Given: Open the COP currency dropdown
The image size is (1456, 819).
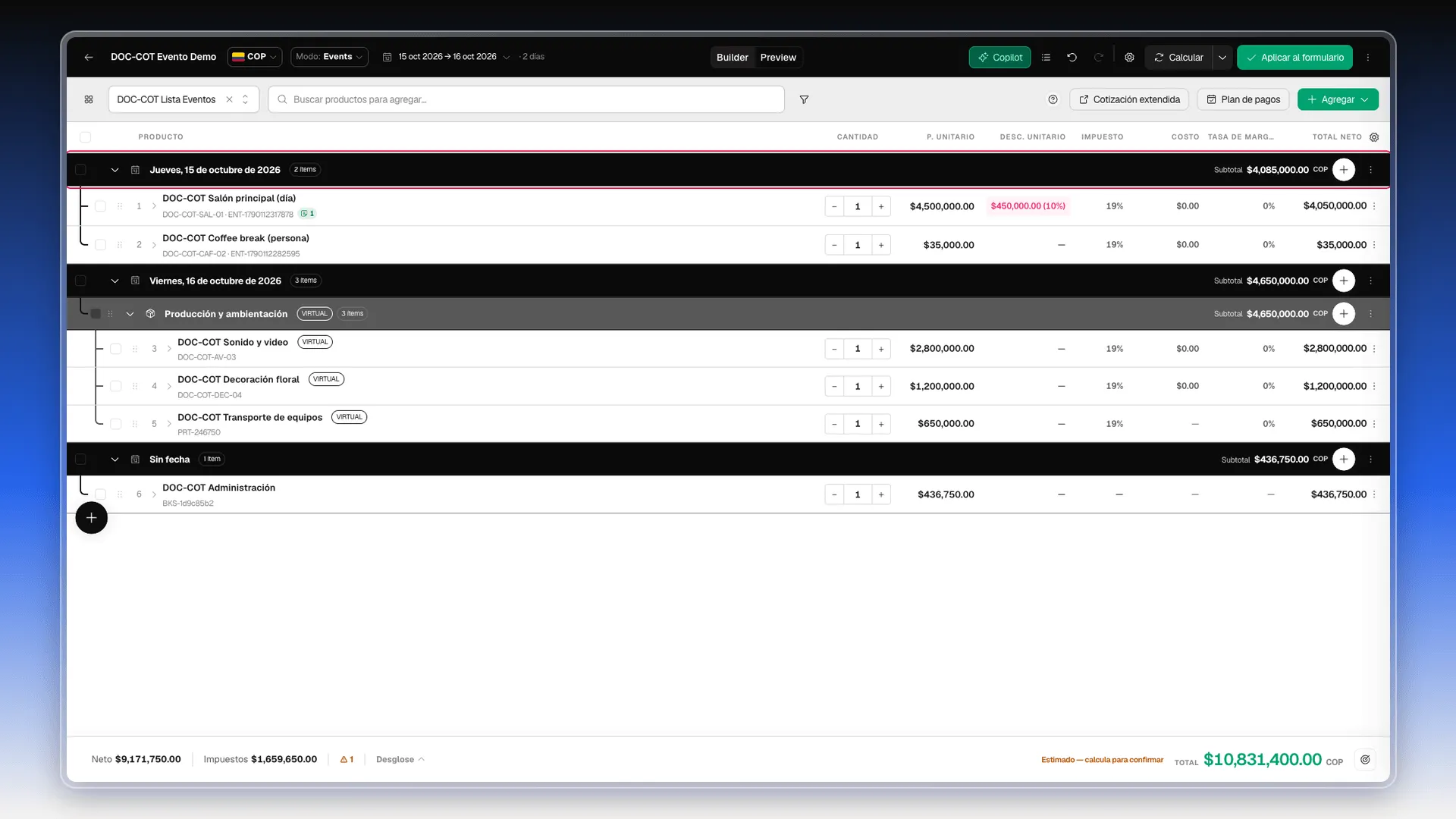Looking at the screenshot, I should tap(255, 57).
